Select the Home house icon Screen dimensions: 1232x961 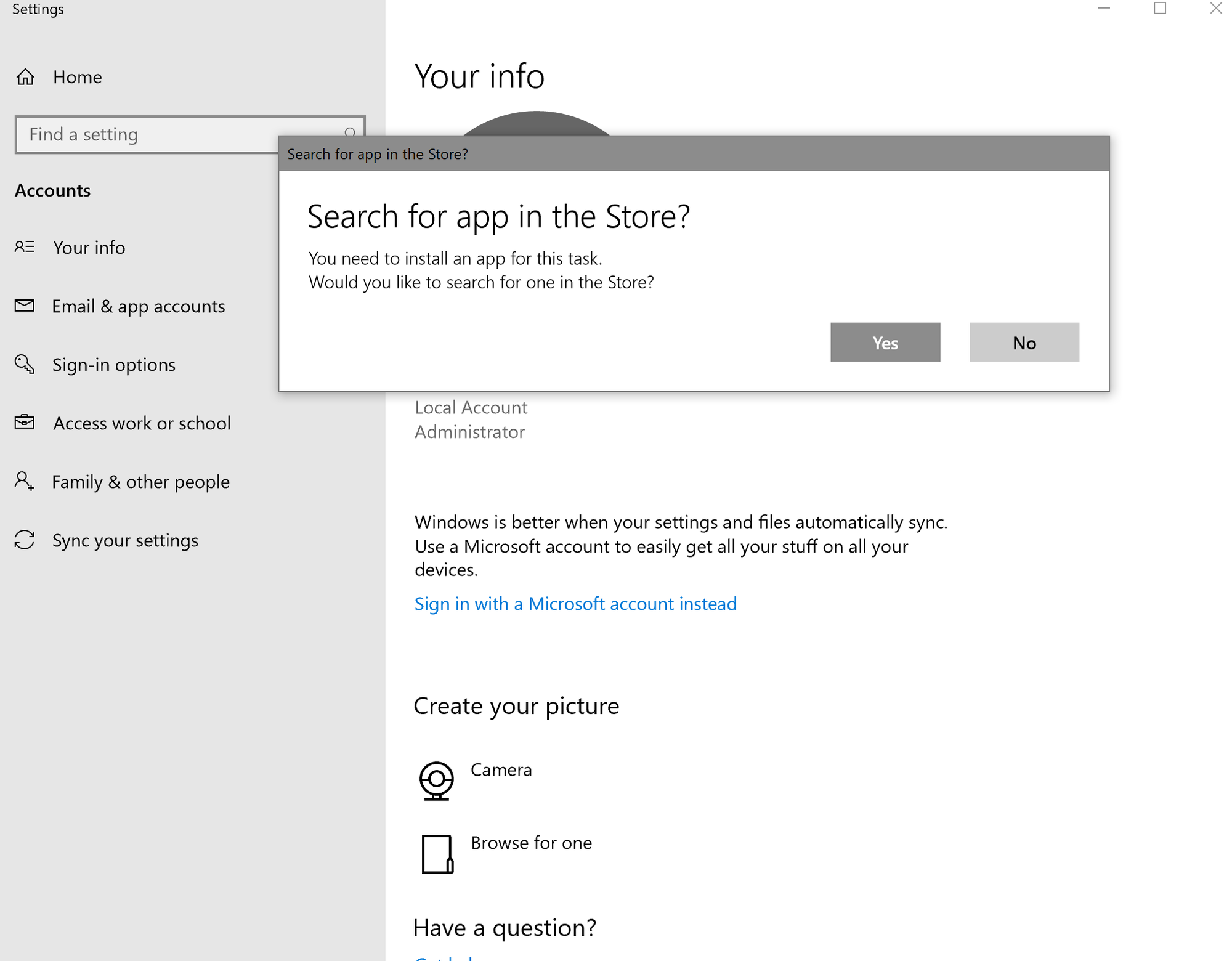pyautogui.click(x=25, y=77)
